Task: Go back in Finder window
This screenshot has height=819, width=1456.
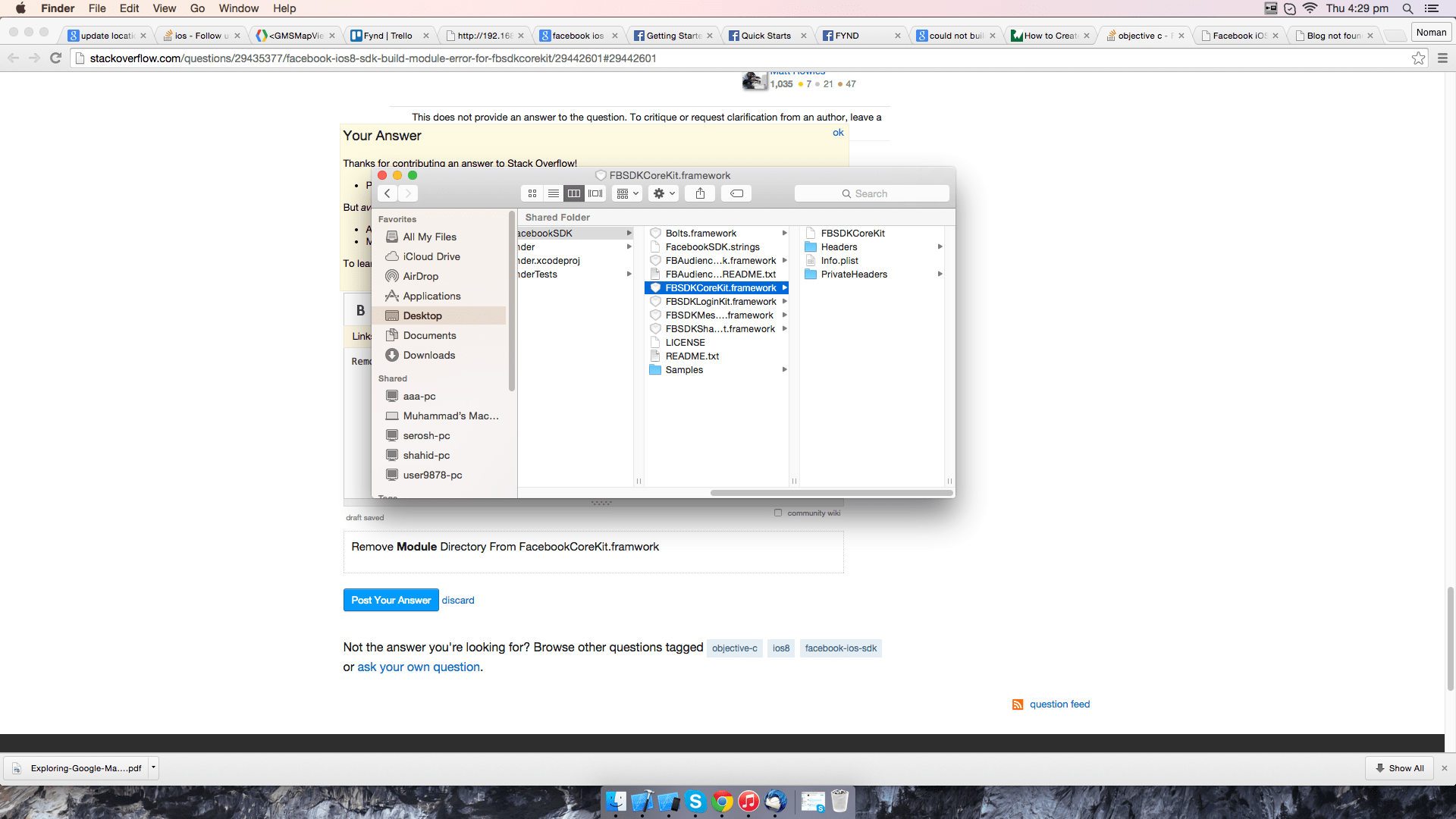Action: click(x=388, y=193)
